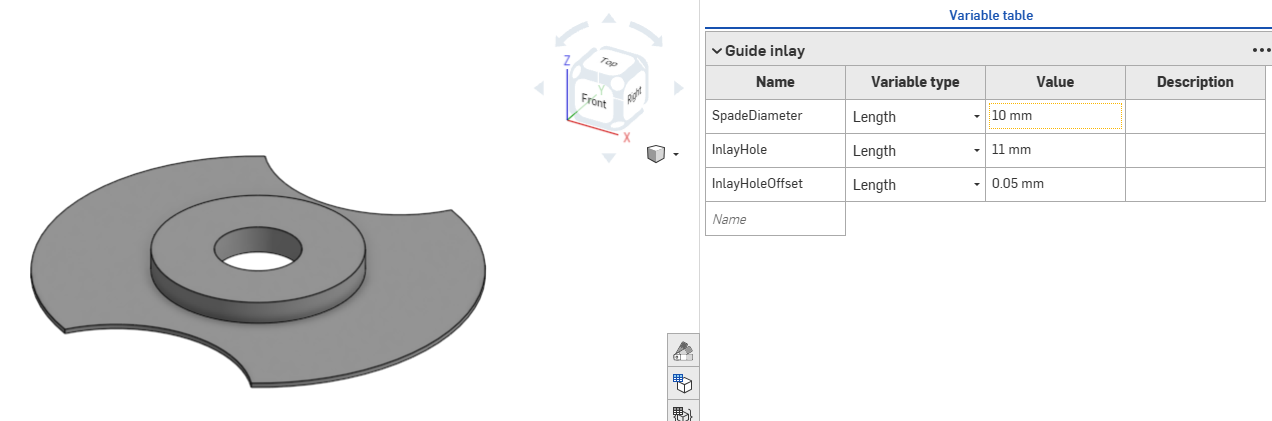Open the custom tables panel icon
1272x421 pixels.
point(684,411)
